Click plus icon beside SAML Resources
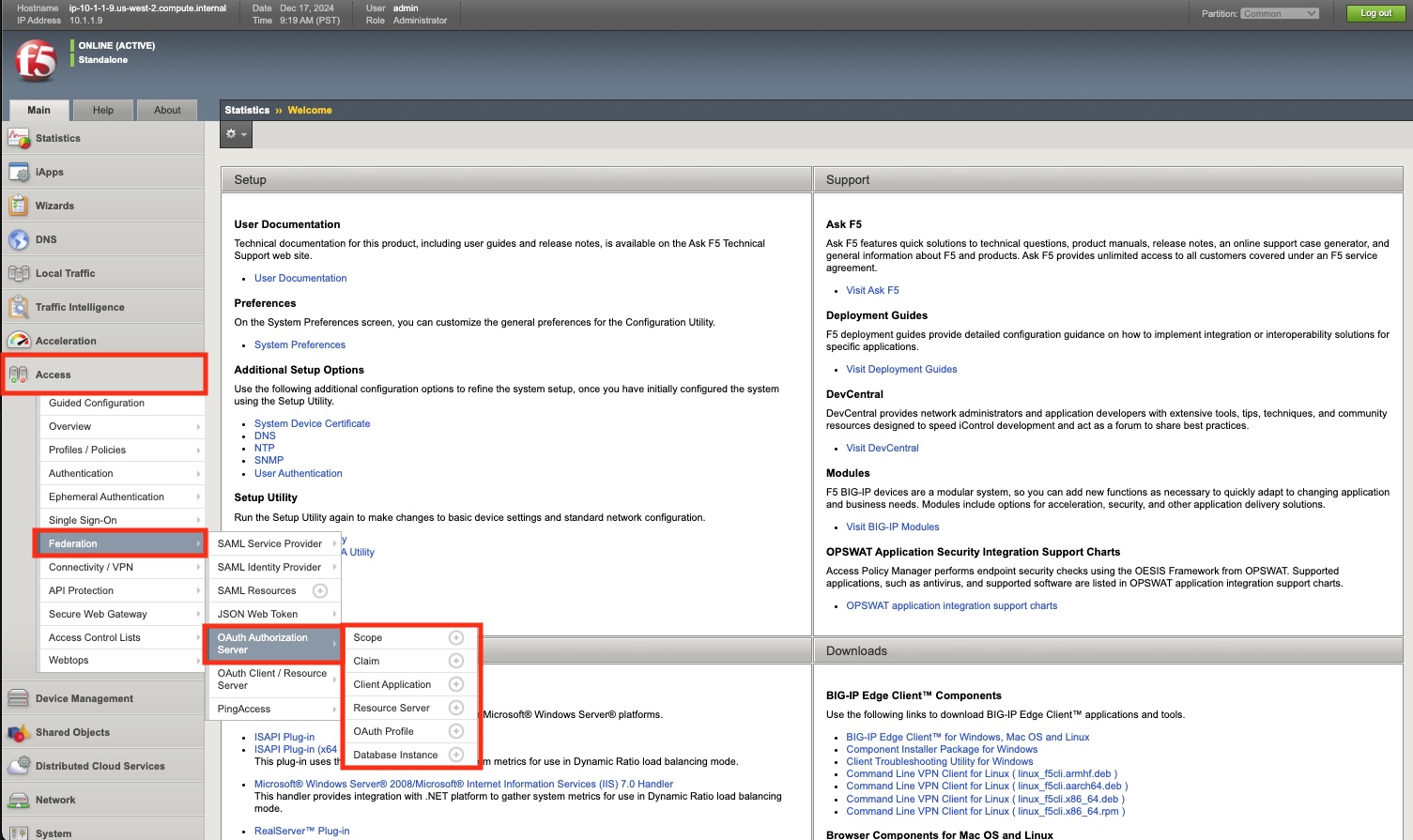This screenshot has width=1413, height=840. point(320,590)
